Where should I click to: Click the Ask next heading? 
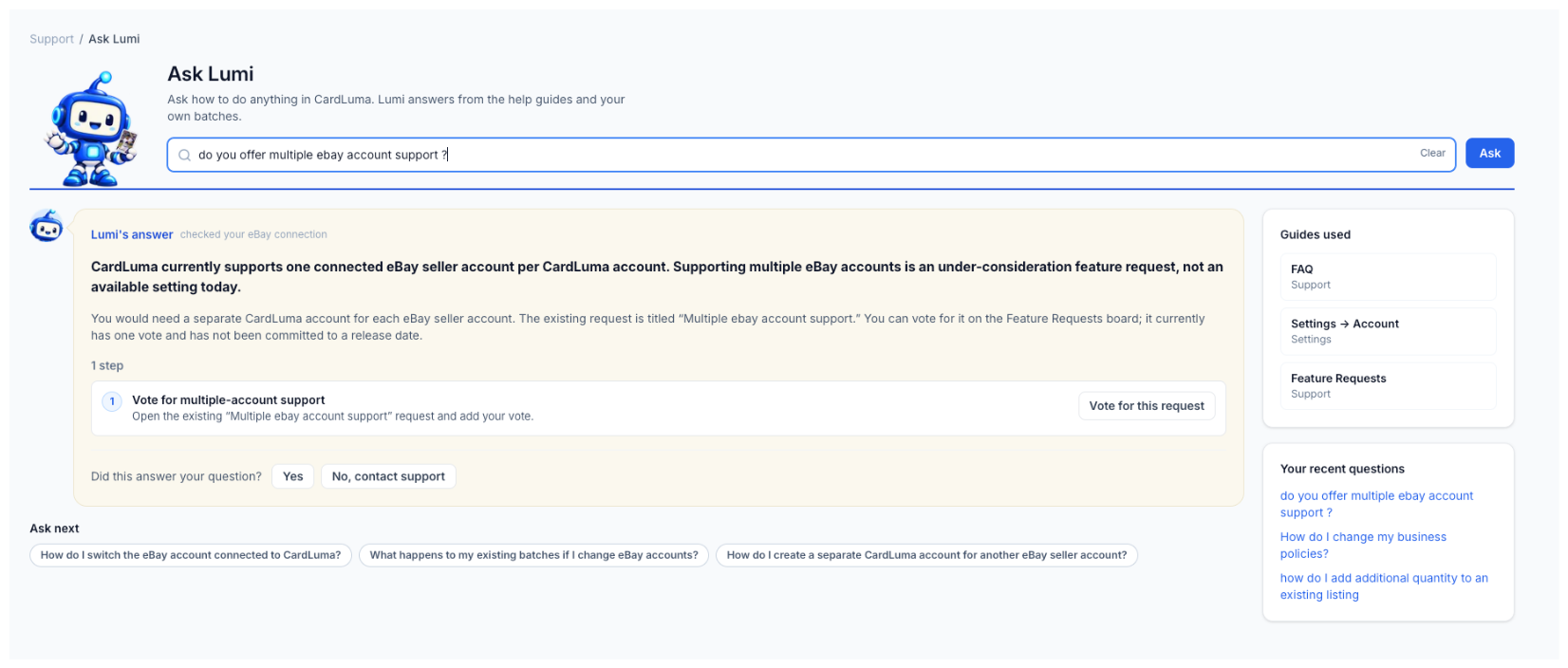point(54,529)
